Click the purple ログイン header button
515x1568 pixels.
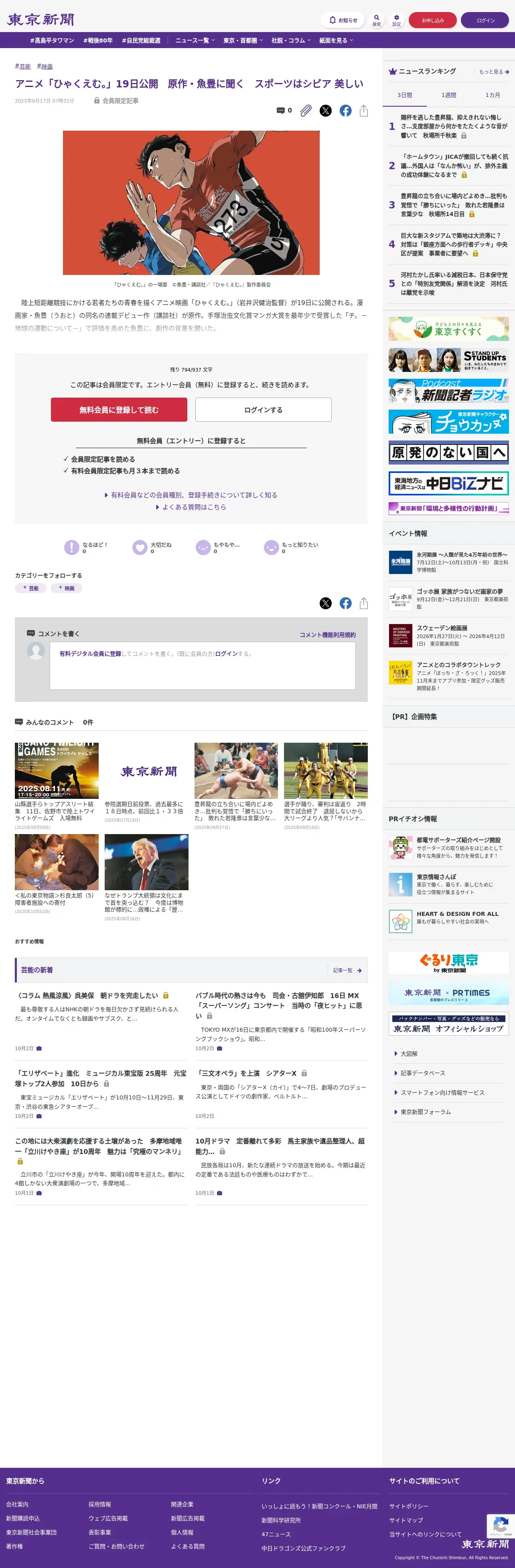pos(485,20)
